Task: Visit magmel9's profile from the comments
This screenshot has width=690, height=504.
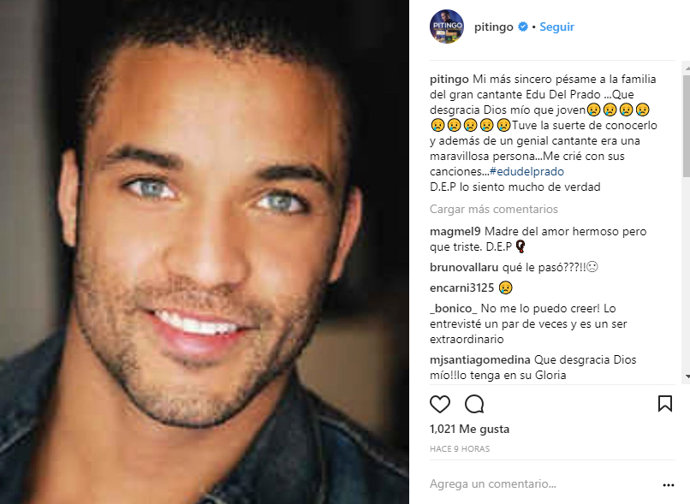Action: click(455, 232)
